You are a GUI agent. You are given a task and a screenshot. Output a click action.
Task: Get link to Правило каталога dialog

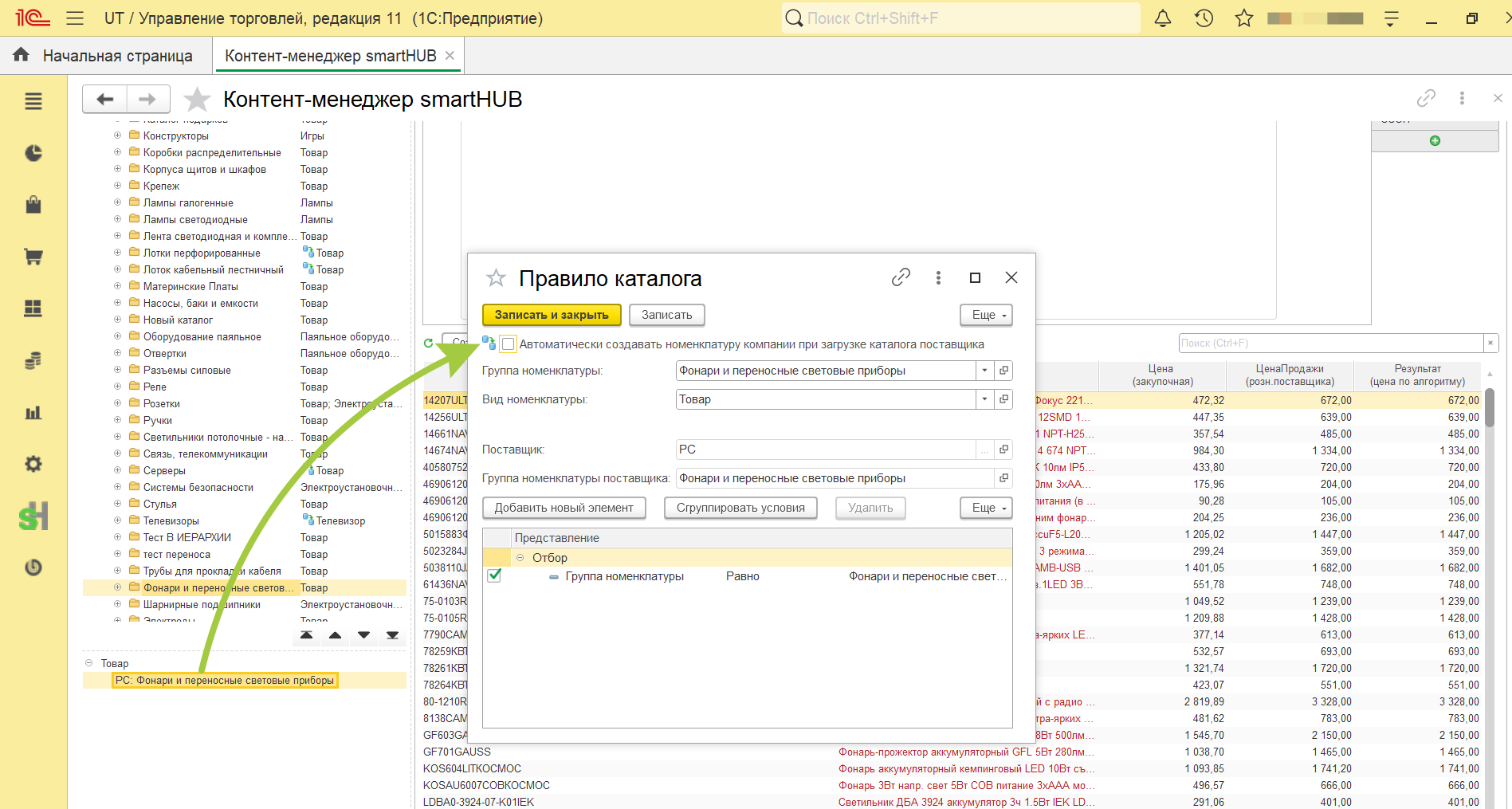[901, 277]
